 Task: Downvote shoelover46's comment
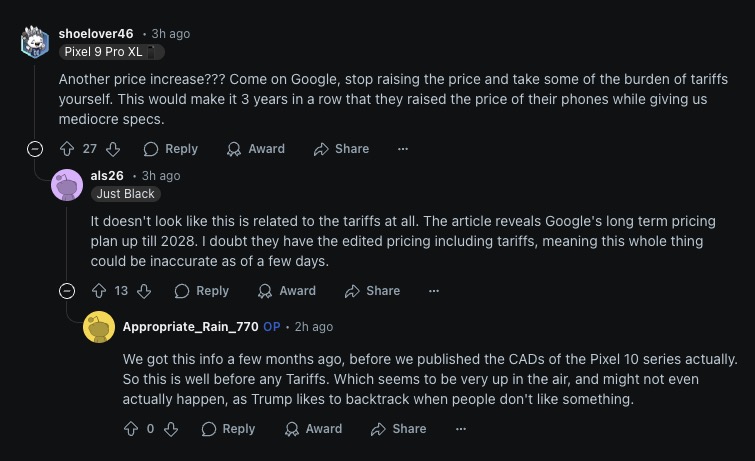tap(113, 149)
